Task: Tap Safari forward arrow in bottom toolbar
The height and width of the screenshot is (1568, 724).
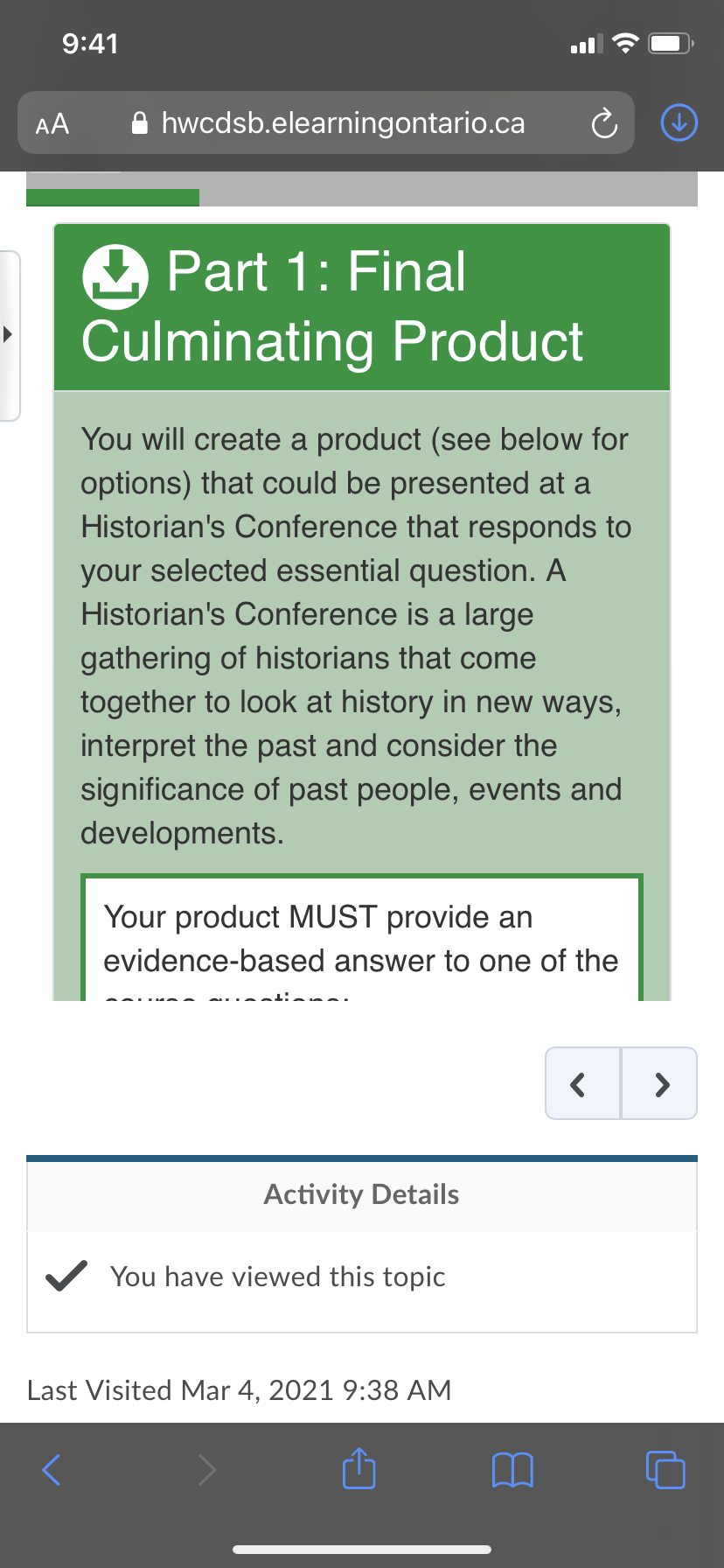Action: [x=206, y=1469]
